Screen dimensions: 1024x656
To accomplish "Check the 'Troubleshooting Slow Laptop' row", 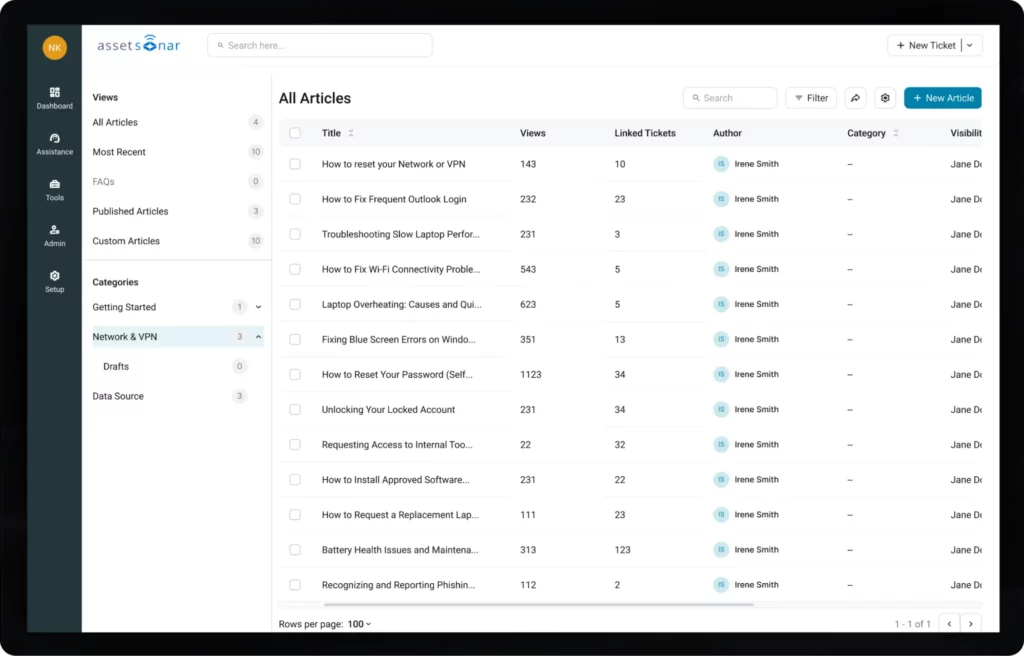I will [295, 234].
